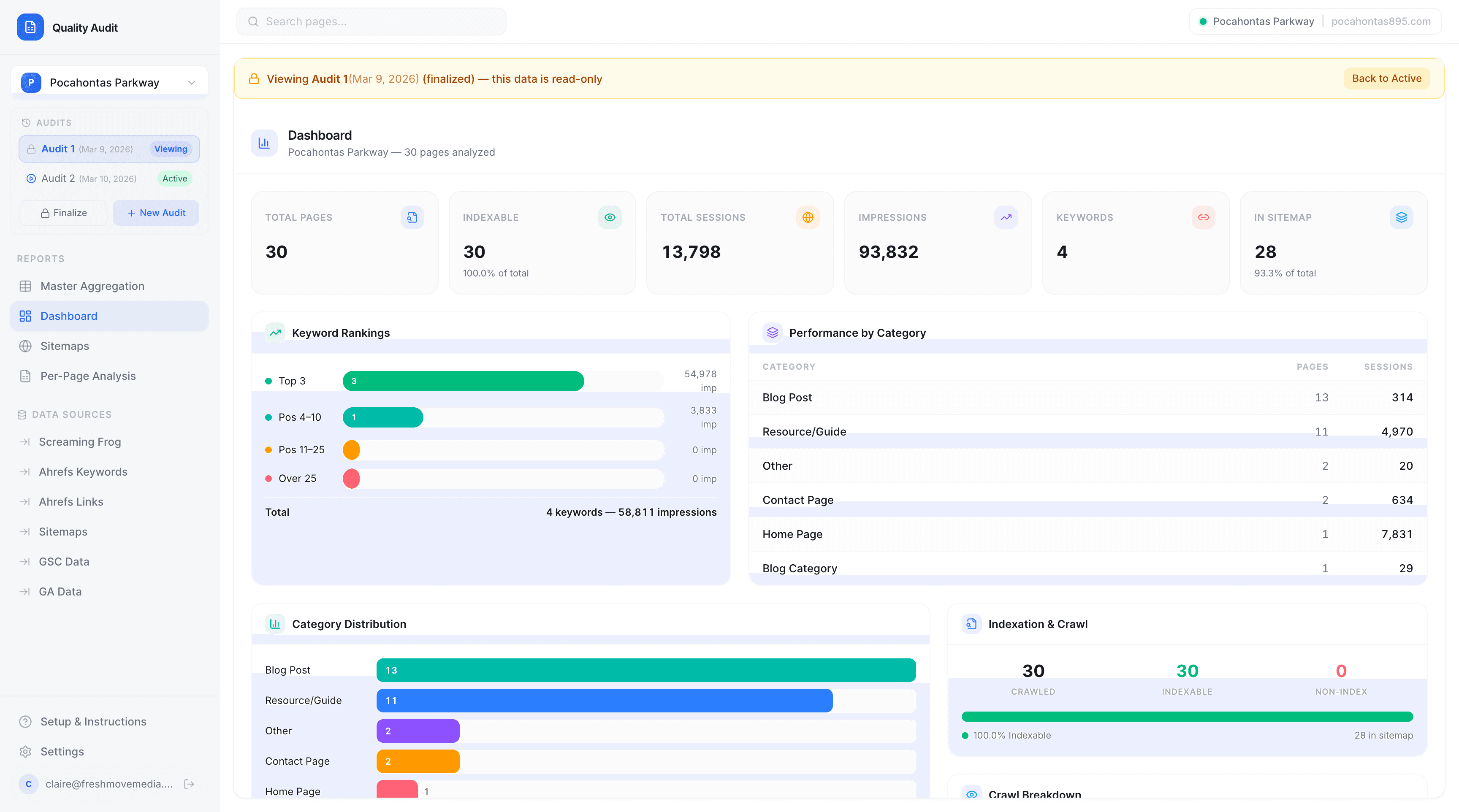Image resolution: width=1459 pixels, height=812 pixels.
Task: Open Sitemaps under Data Sources
Action: pyautogui.click(x=109, y=532)
